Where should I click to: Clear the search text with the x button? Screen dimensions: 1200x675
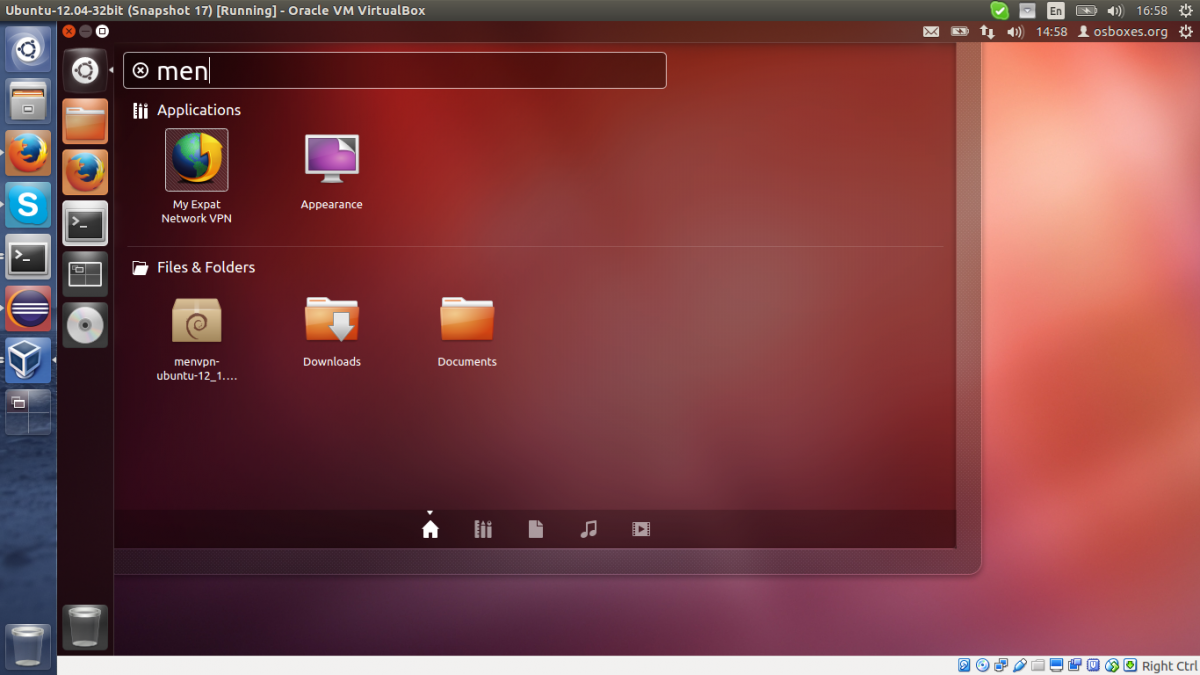click(x=139, y=70)
